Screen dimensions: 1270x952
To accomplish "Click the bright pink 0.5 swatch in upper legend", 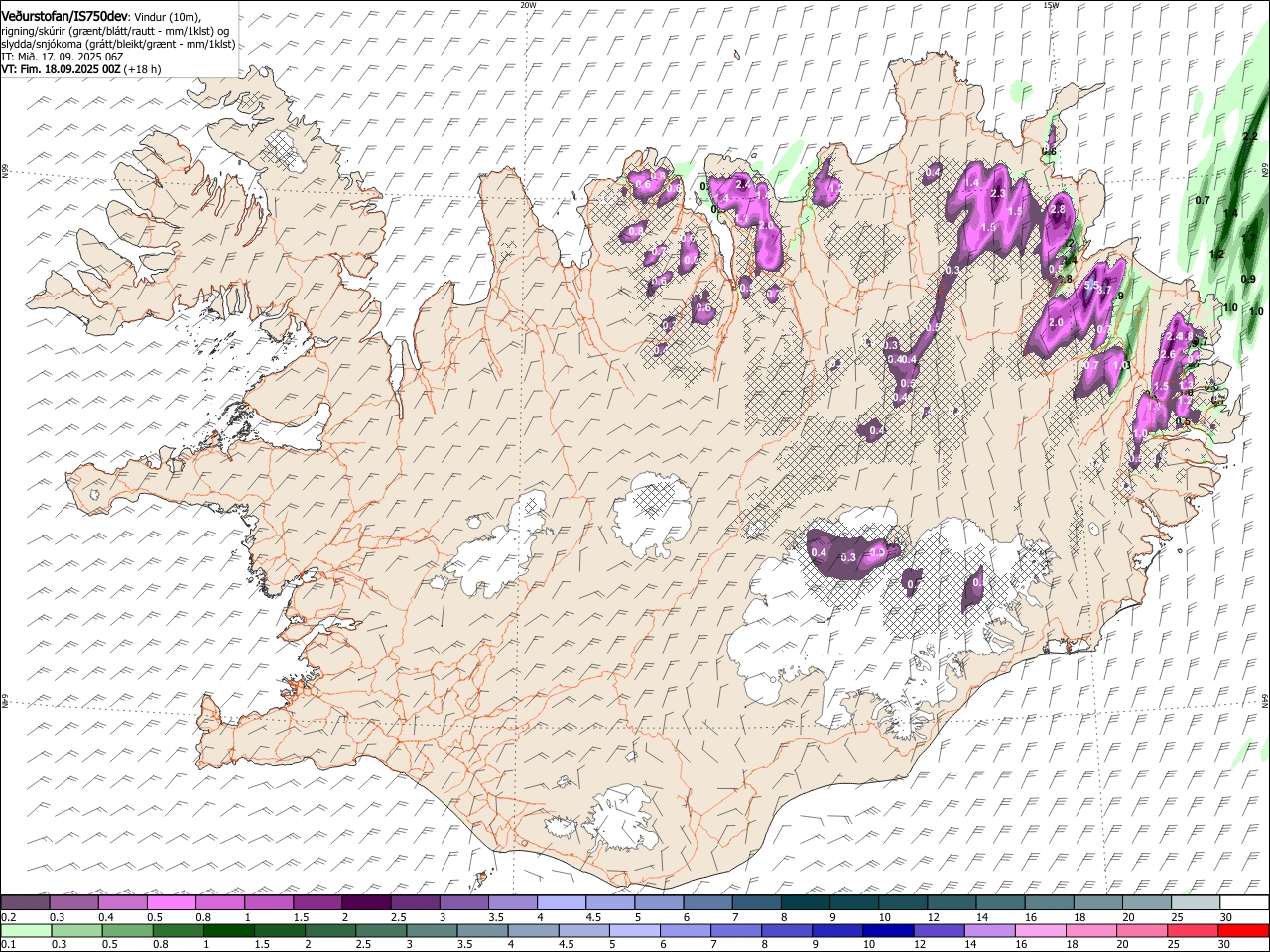I will tap(171, 903).
